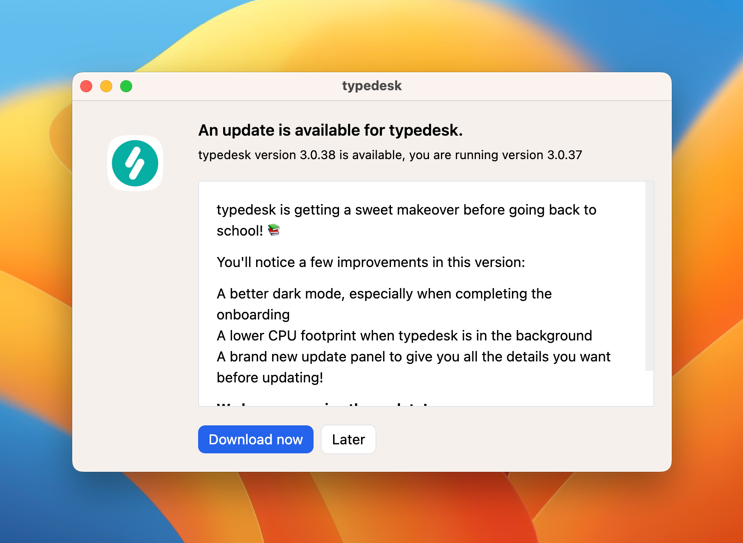
Task: Click the books emoji after 'school!'
Action: pyautogui.click(x=274, y=230)
